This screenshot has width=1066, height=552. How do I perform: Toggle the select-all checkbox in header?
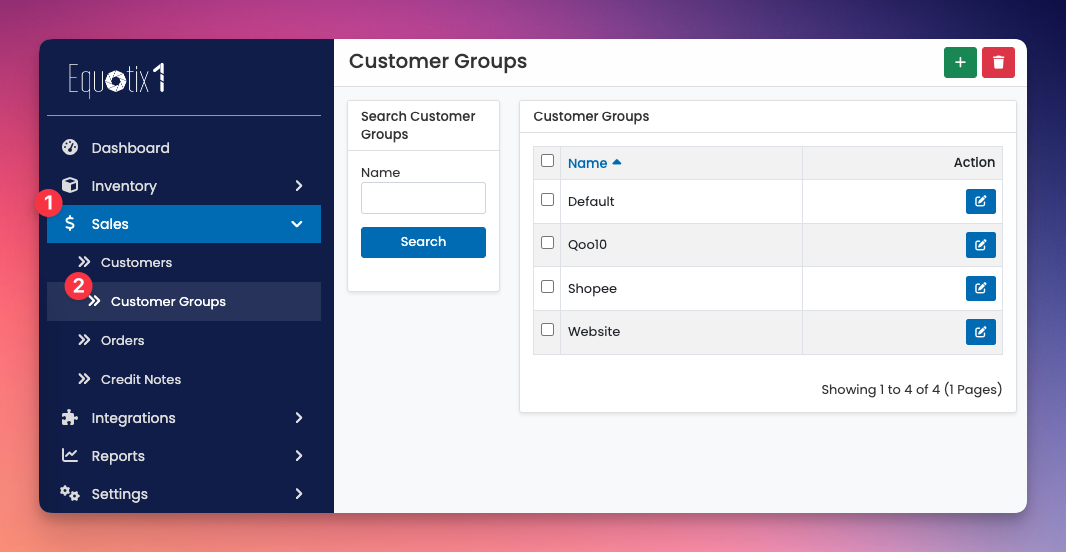pos(547,161)
